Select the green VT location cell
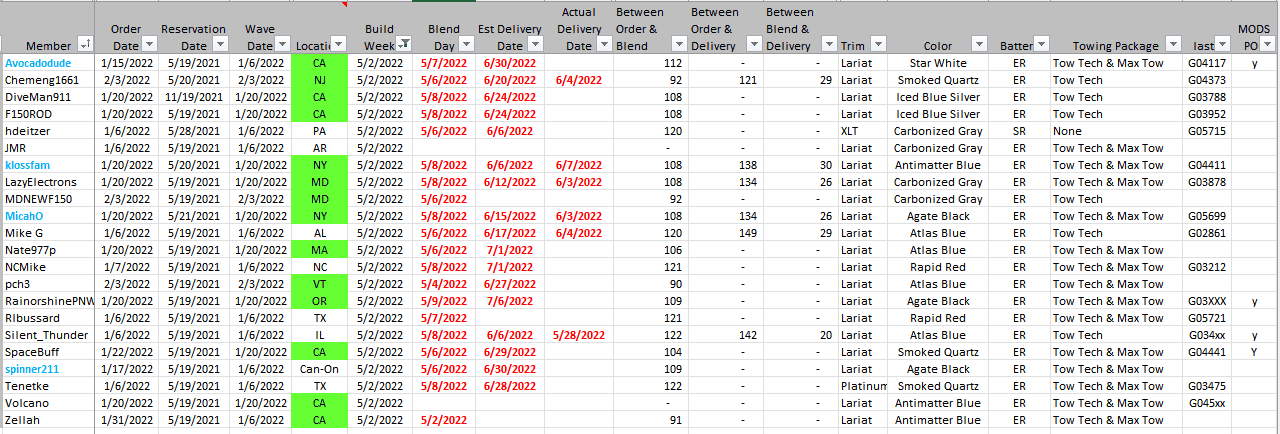Viewport: 1280px width, 434px height. coord(319,284)
